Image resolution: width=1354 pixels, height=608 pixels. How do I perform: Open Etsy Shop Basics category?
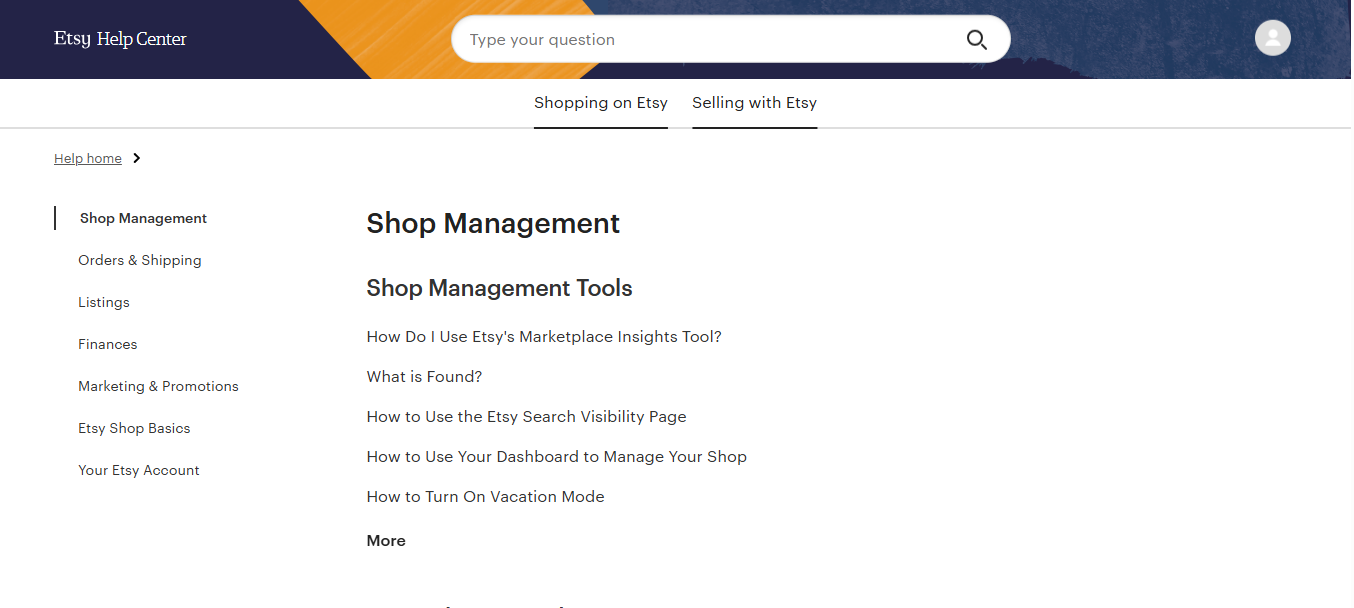pos(134,428)
